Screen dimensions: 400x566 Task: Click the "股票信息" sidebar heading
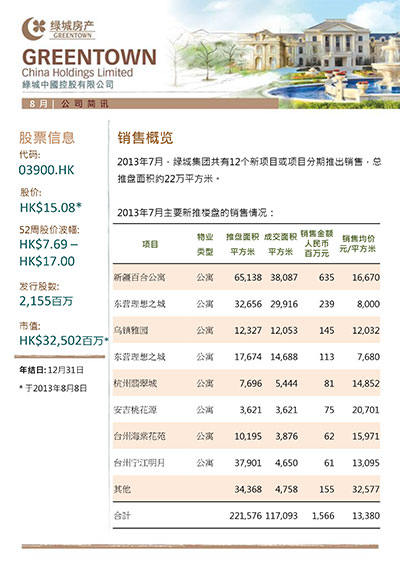47,138
